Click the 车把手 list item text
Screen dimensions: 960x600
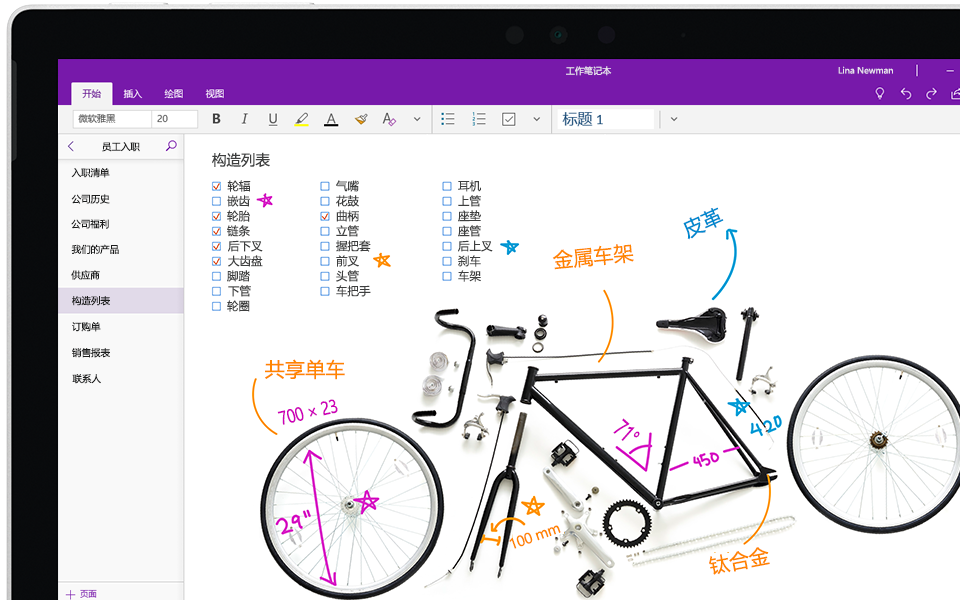(353, 291)
